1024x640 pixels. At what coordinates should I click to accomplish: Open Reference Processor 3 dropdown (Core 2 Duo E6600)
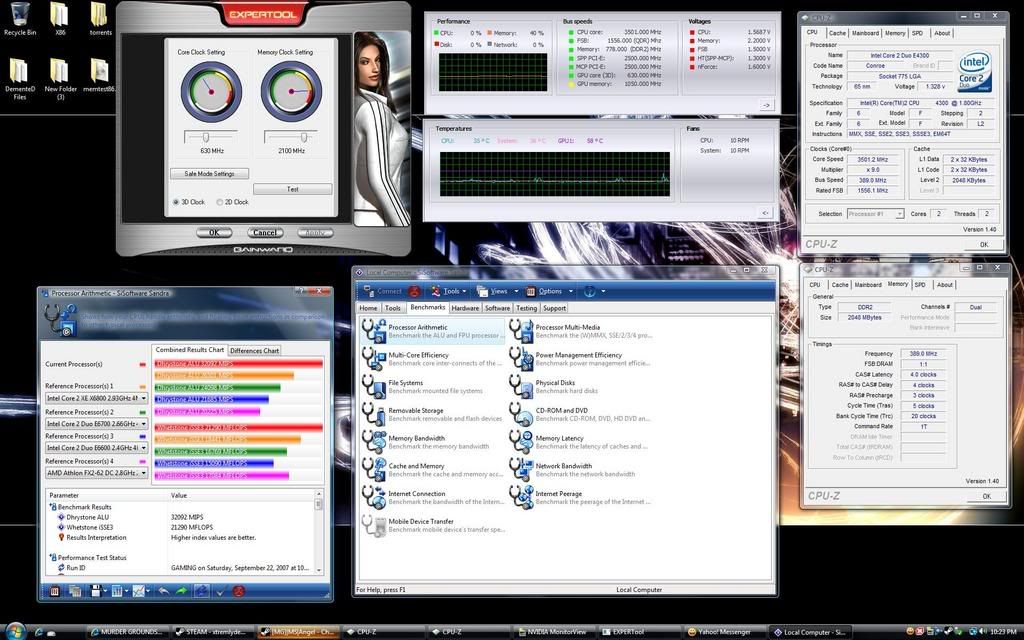[97, 448]
